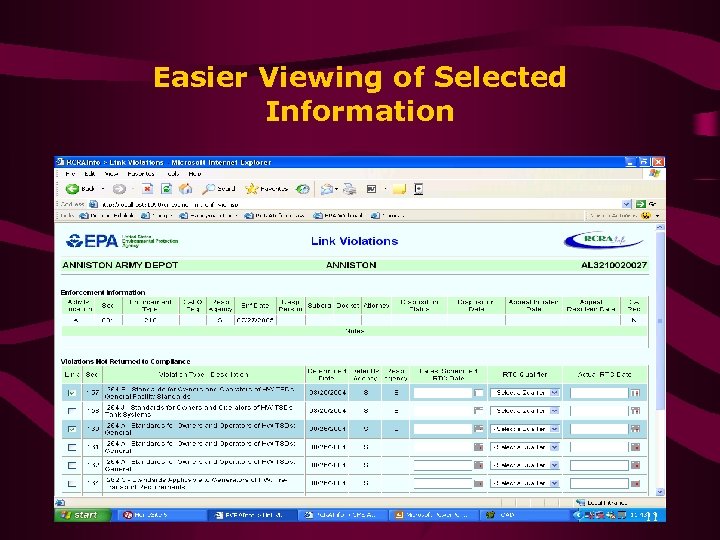Open Actual RTC calendar in Facility Standards row
720x540 pixels.
[x=635, y=393]
